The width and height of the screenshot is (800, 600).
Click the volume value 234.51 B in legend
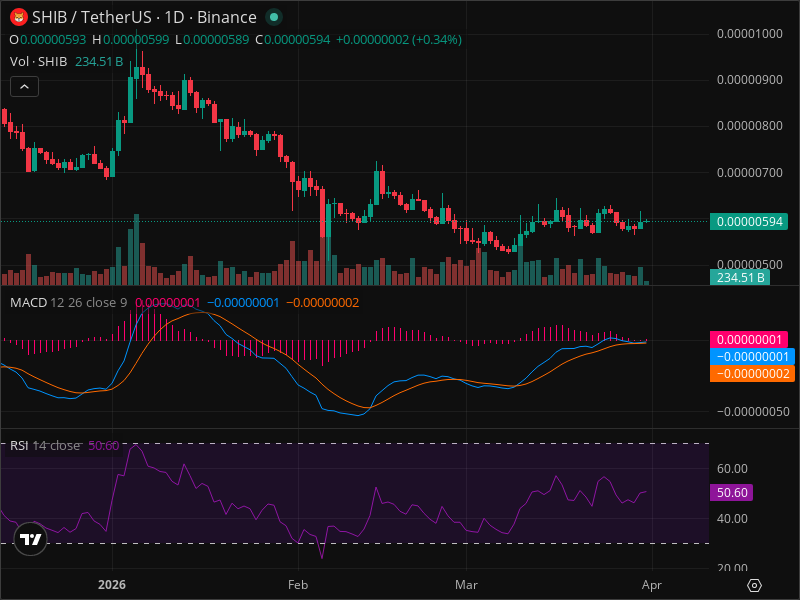tap(99, 62)
